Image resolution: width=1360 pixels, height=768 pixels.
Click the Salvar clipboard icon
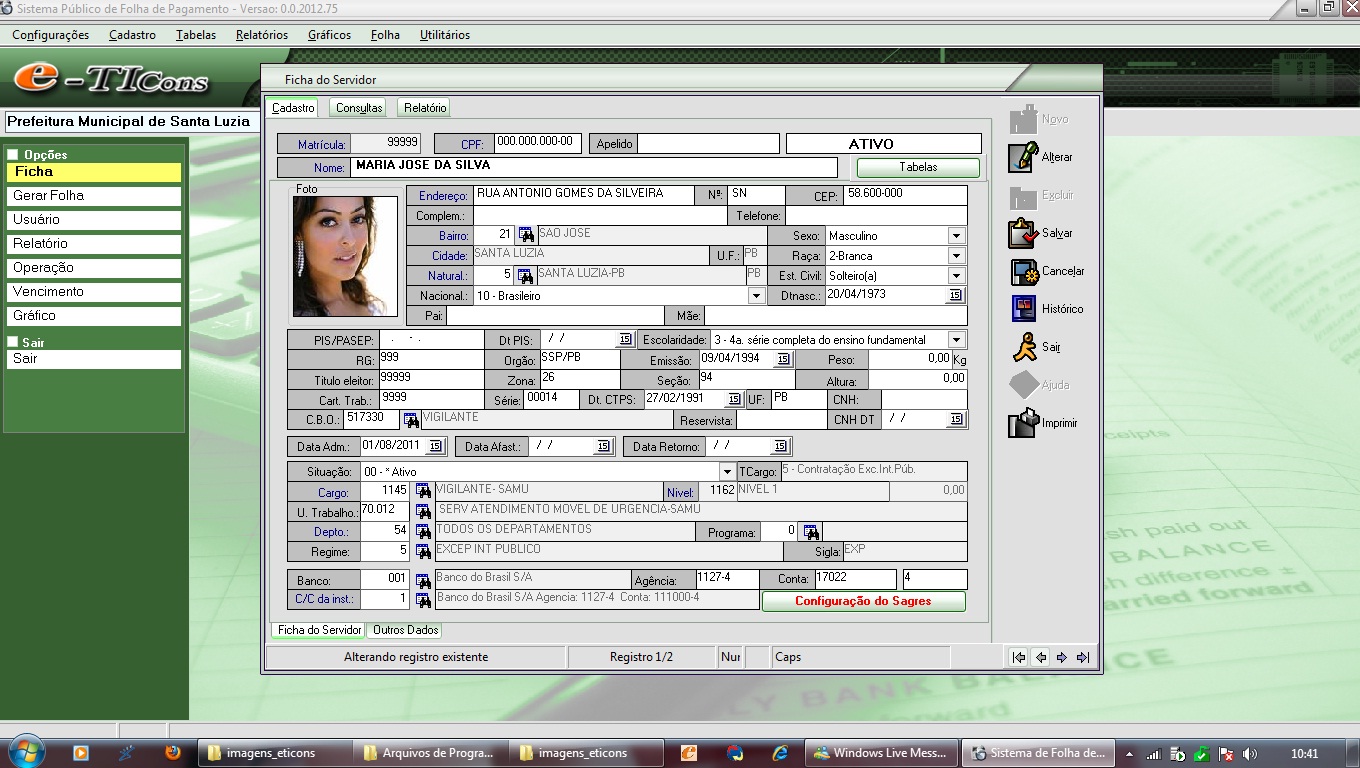1023,233
